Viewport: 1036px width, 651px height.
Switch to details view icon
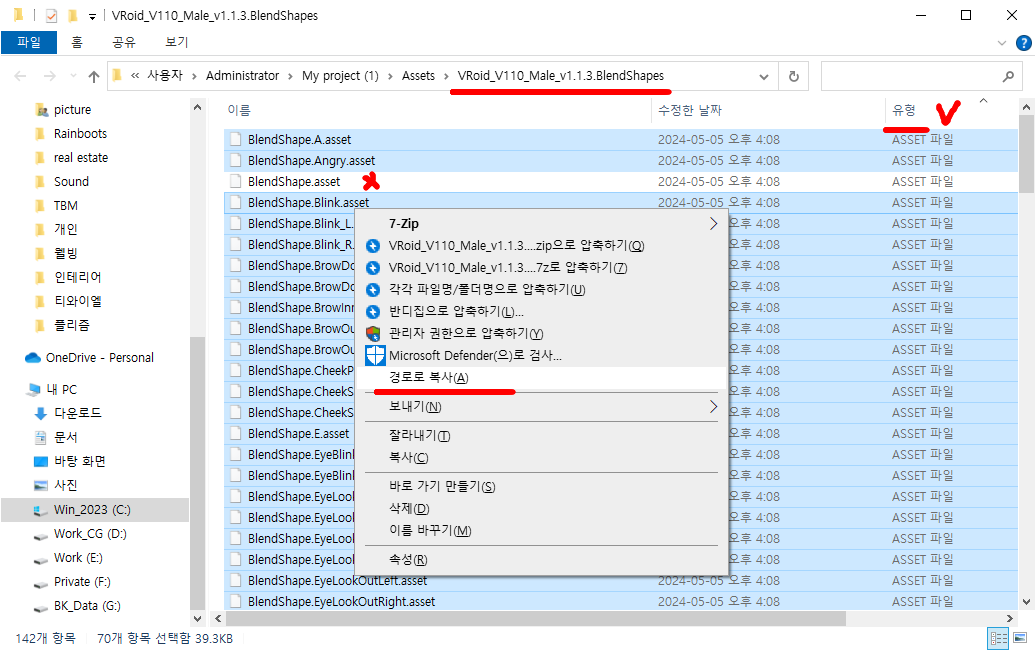(x=998, y=638)
